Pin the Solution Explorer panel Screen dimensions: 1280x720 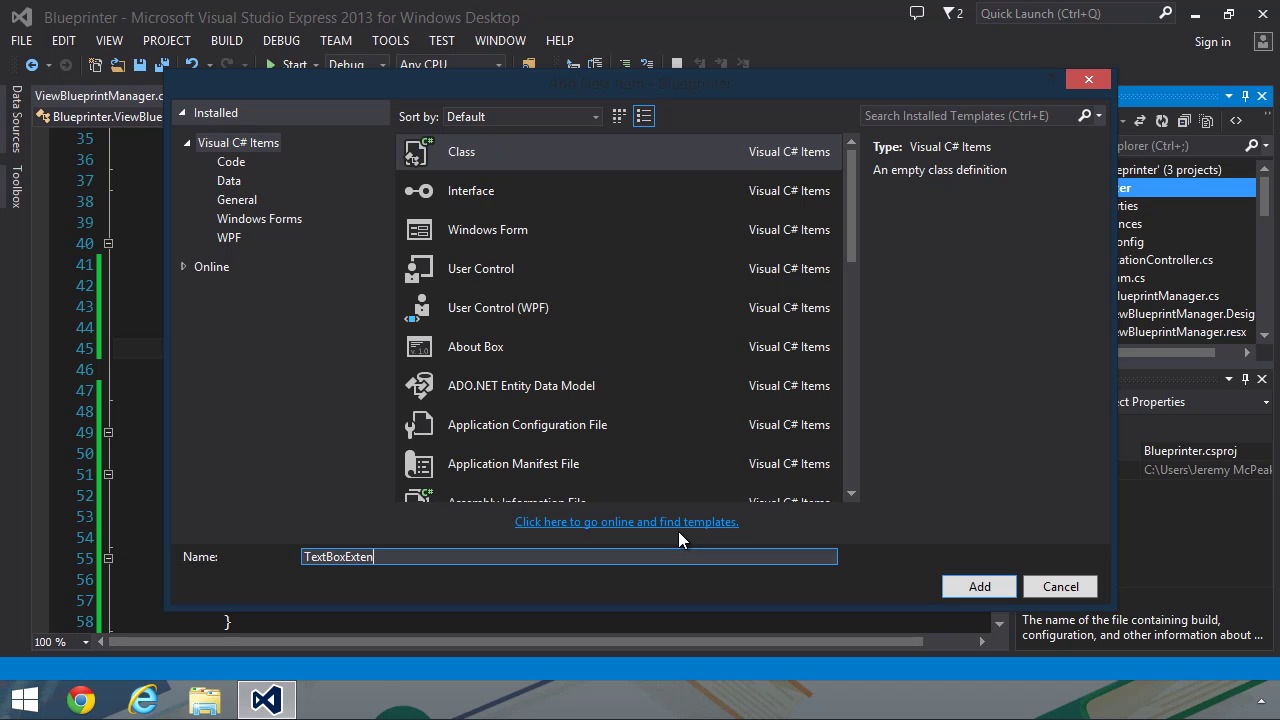pyautogui.click(x=1245, y=96)
